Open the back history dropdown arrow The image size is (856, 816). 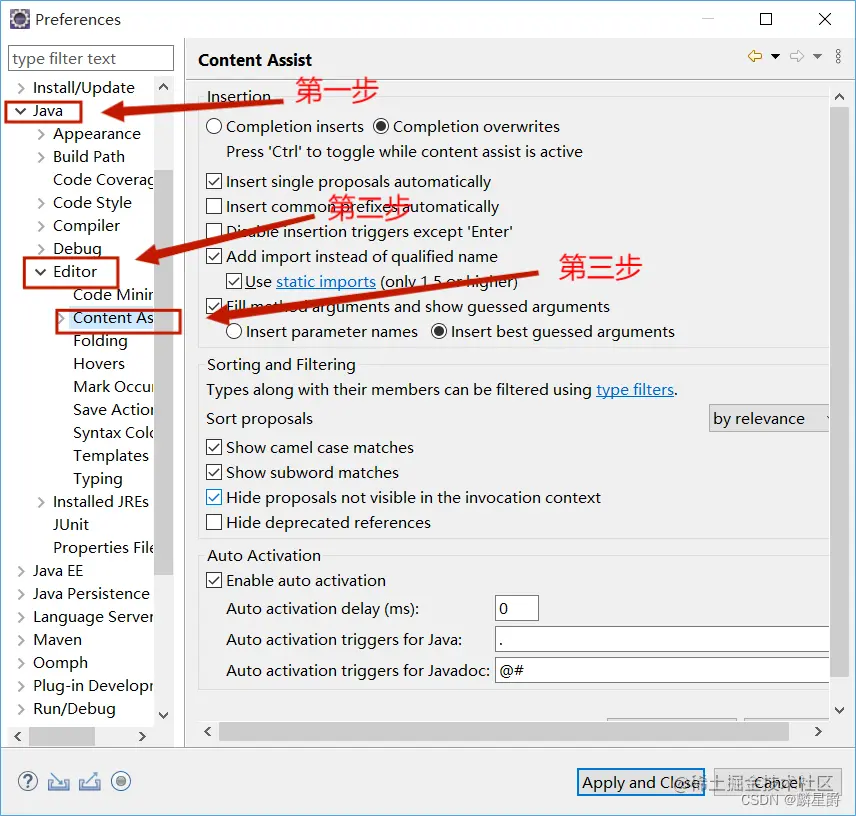coord(775,56)
